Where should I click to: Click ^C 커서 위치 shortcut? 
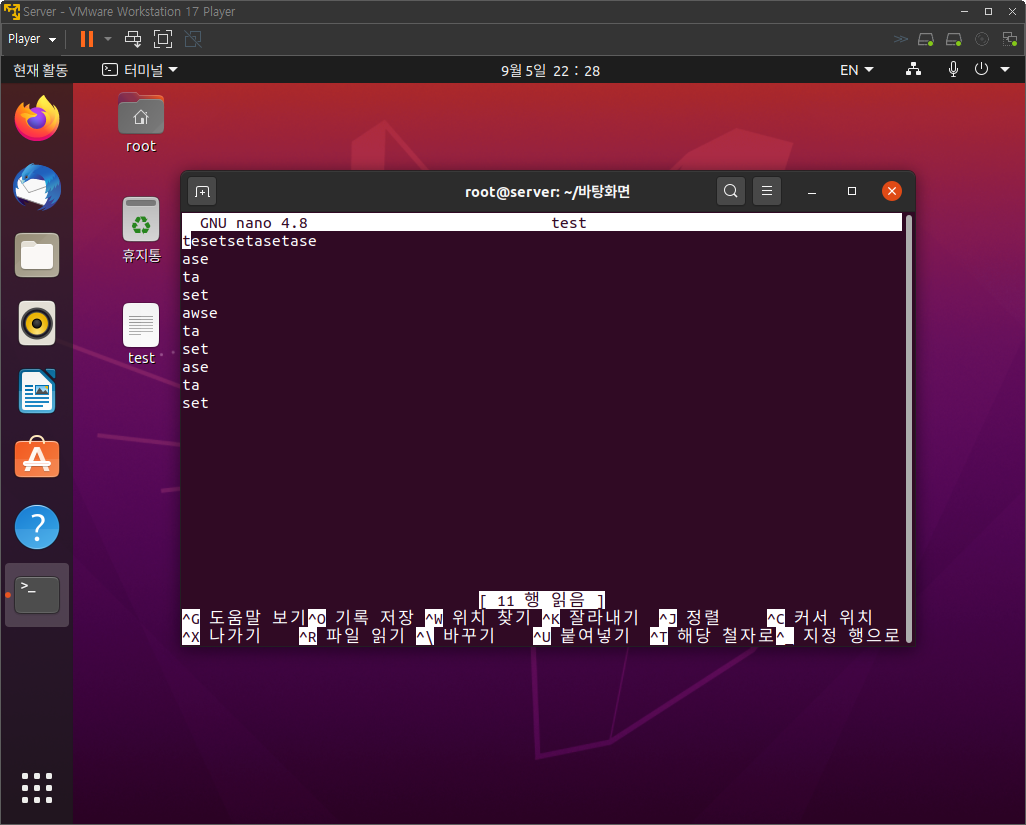pyautogui.click(x=820, y=618)
